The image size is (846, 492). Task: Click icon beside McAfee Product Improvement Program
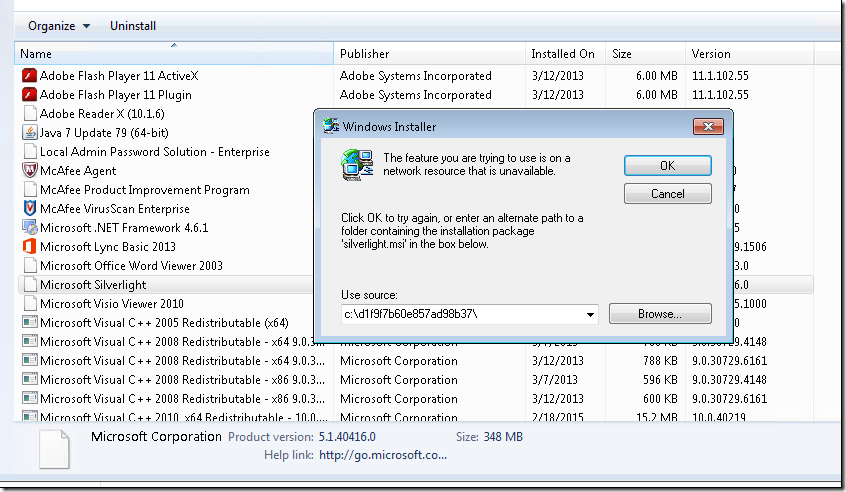click(x=30, y=189)
